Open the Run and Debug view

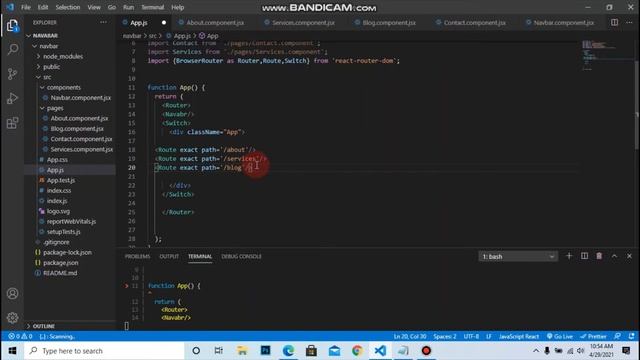click(x=13, y=98)
